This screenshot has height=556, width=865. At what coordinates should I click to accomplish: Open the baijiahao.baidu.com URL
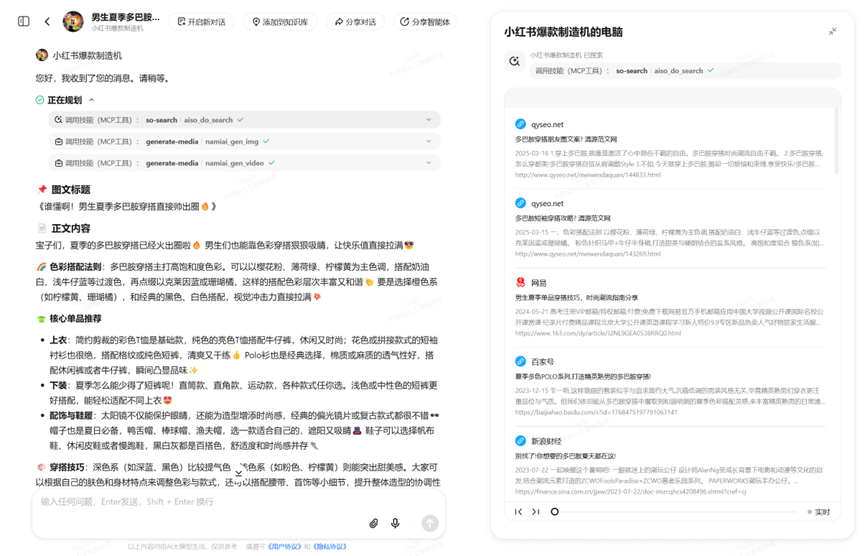596,412
